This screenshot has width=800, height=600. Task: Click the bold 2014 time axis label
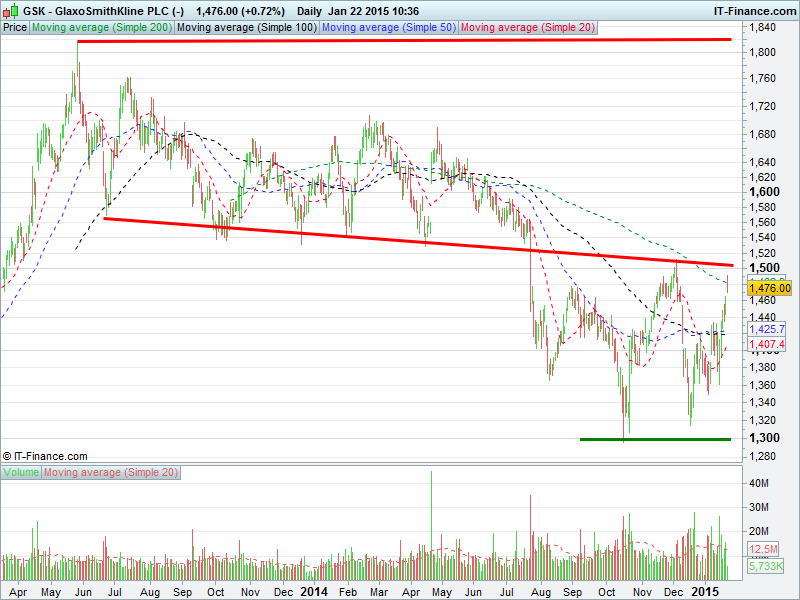coord(314,592)
